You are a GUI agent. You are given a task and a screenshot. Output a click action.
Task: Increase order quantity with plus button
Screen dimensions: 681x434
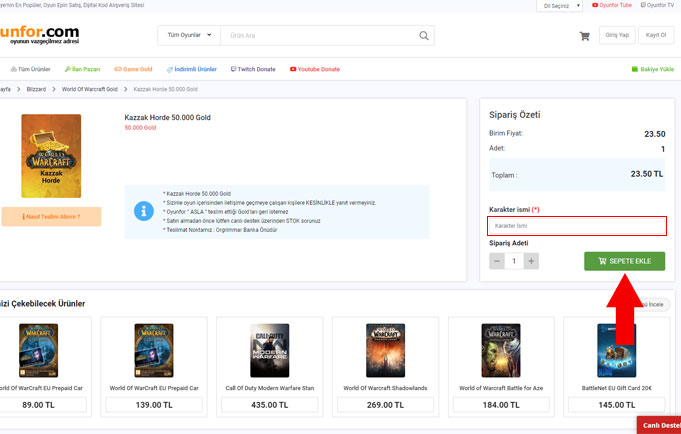coord(531,261)
